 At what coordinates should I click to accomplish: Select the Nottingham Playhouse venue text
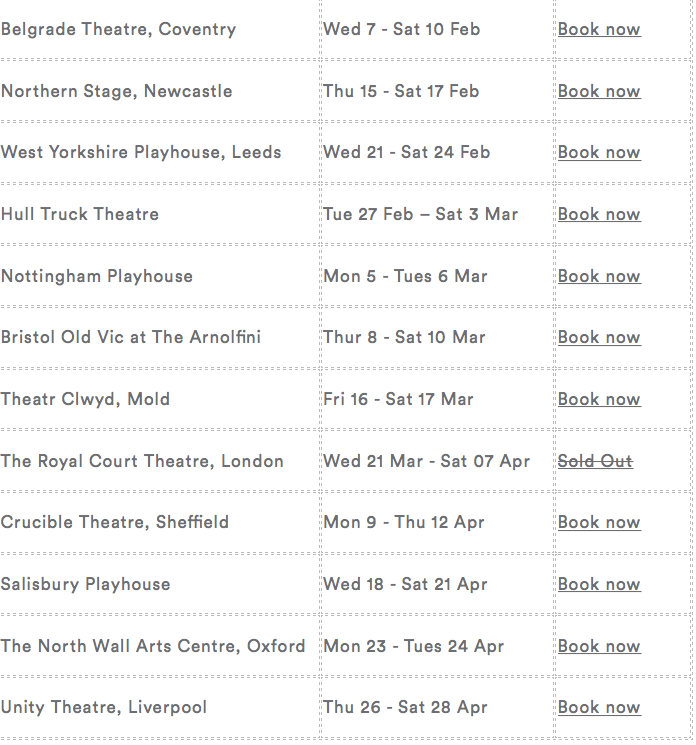tap(97, 276)
